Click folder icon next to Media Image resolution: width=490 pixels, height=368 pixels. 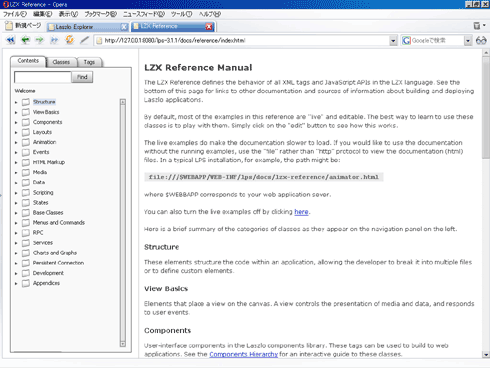(26, 172)
